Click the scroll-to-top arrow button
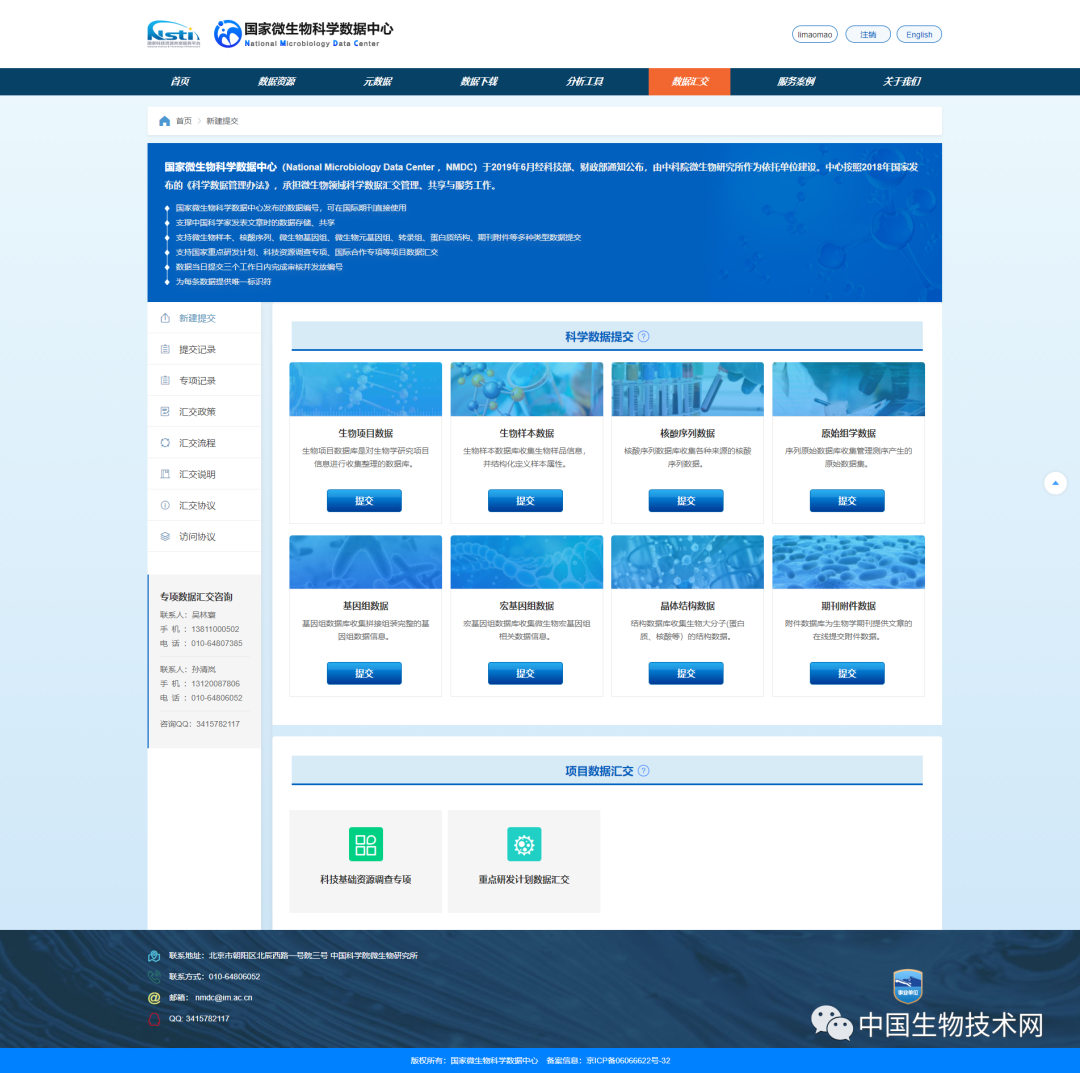 1055,484
